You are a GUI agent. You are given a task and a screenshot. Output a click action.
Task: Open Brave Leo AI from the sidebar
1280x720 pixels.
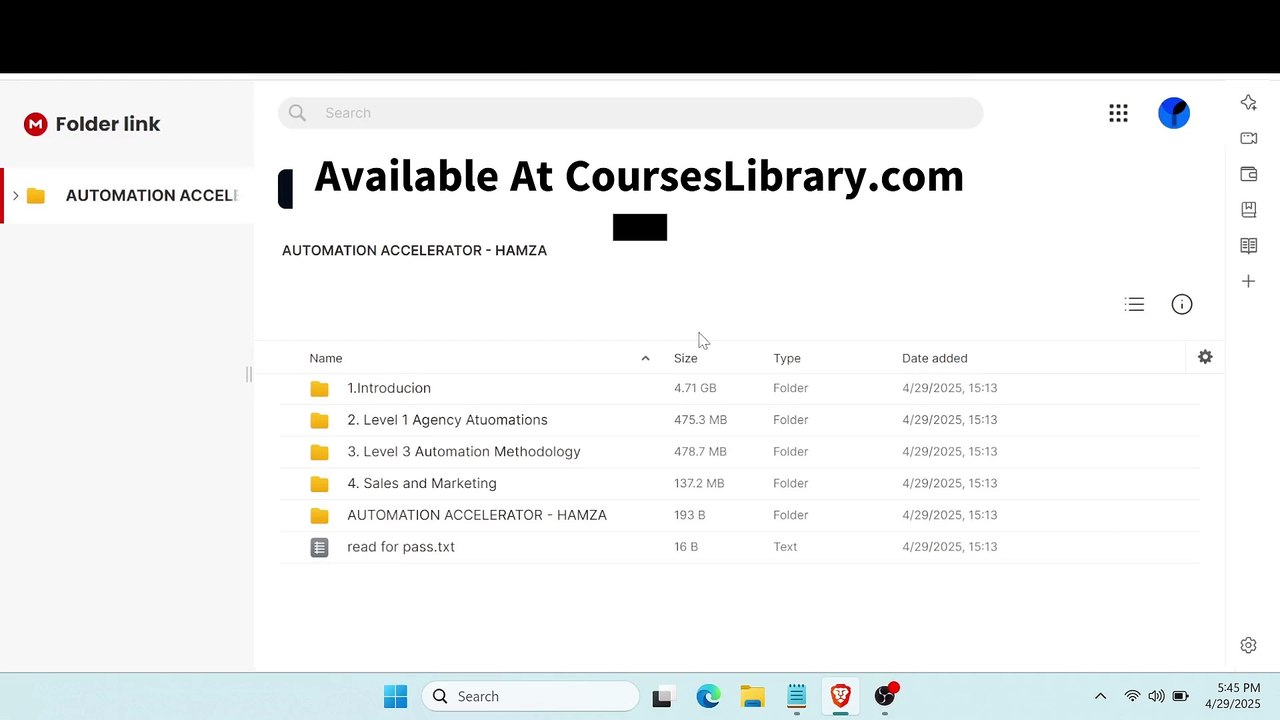[x=1248, y=102]
